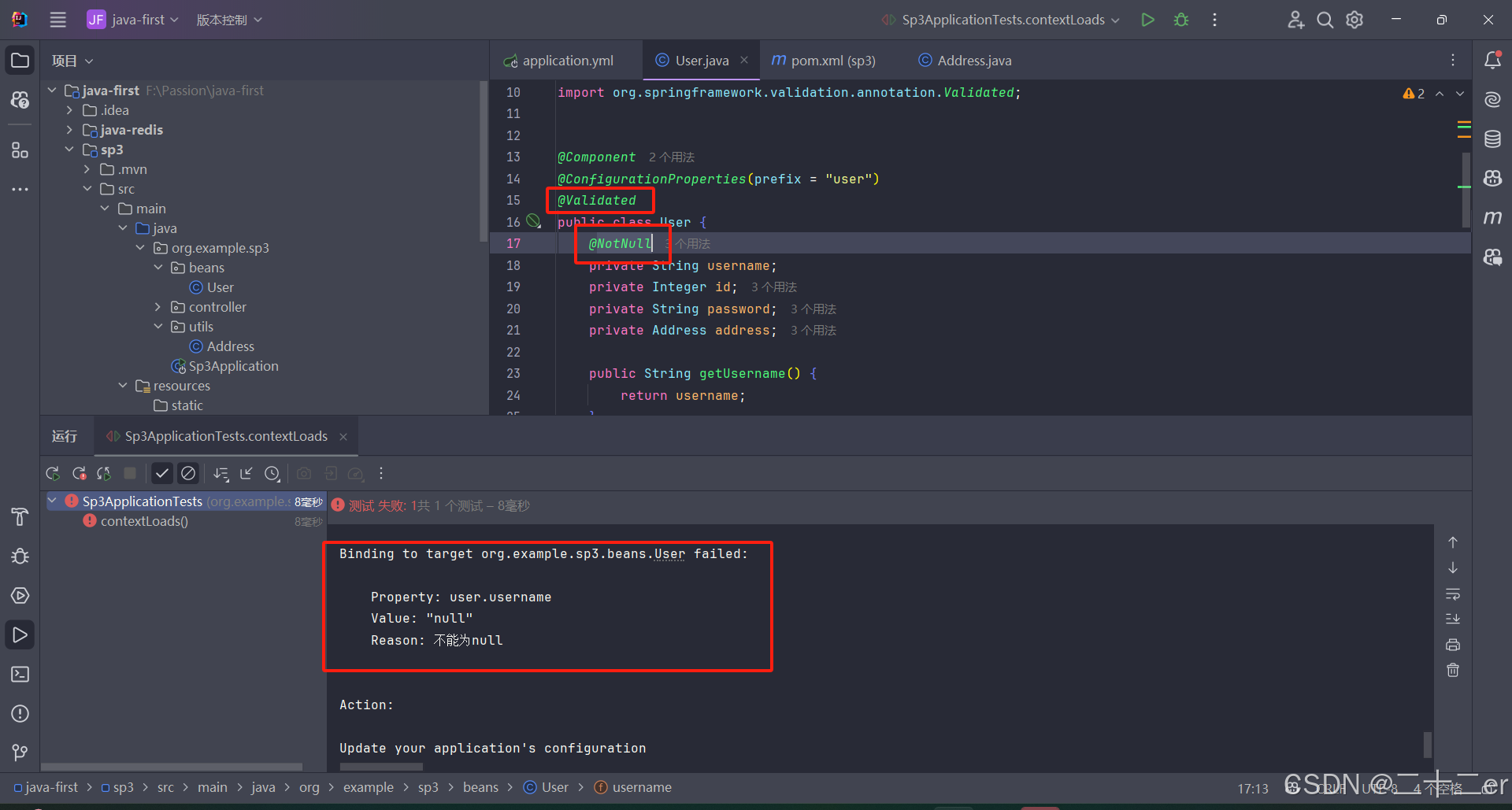Run Sp3ApplicationTests.contextLoads with green play

[1147, 20]
